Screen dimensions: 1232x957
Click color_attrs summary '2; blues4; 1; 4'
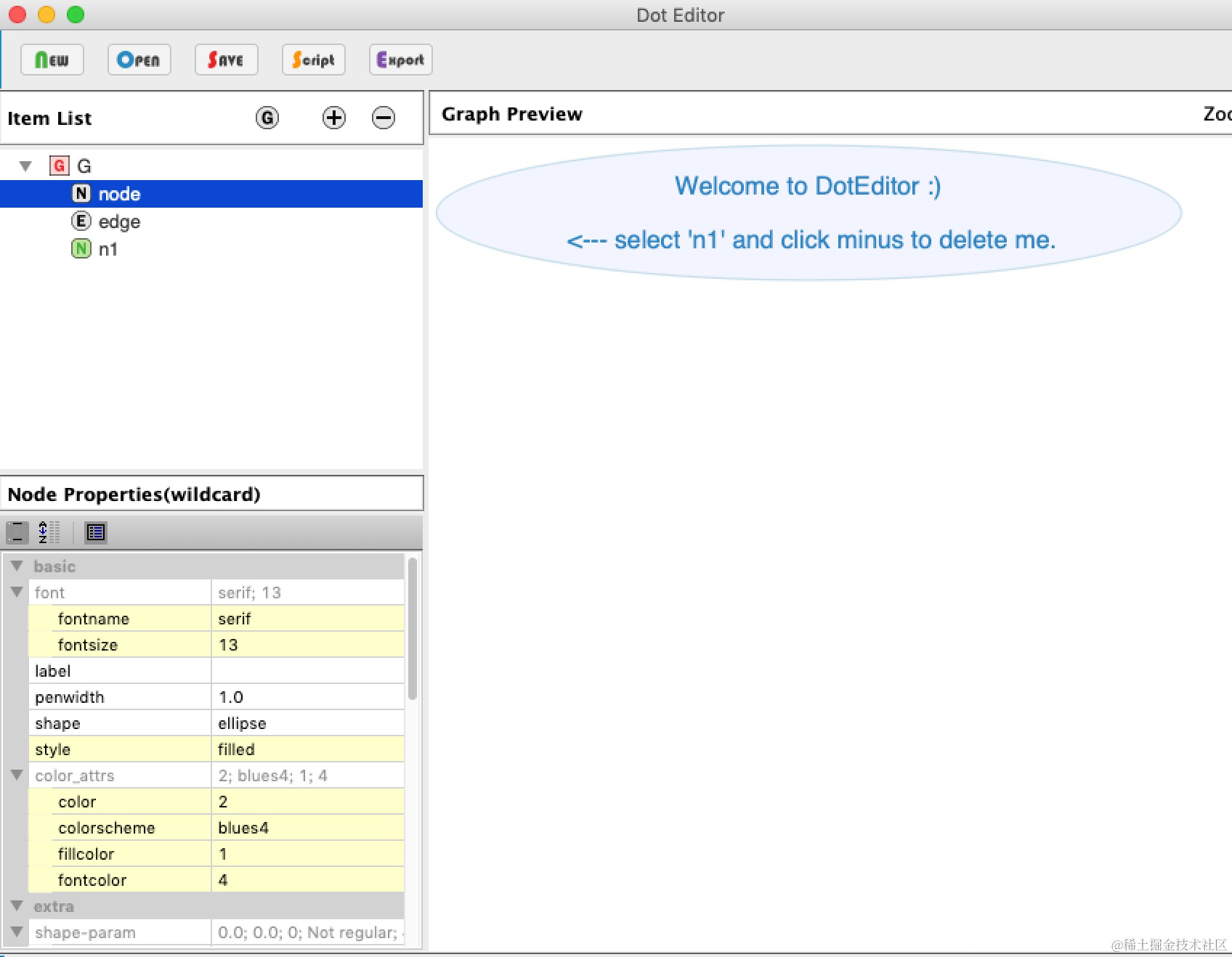(273, 775)
